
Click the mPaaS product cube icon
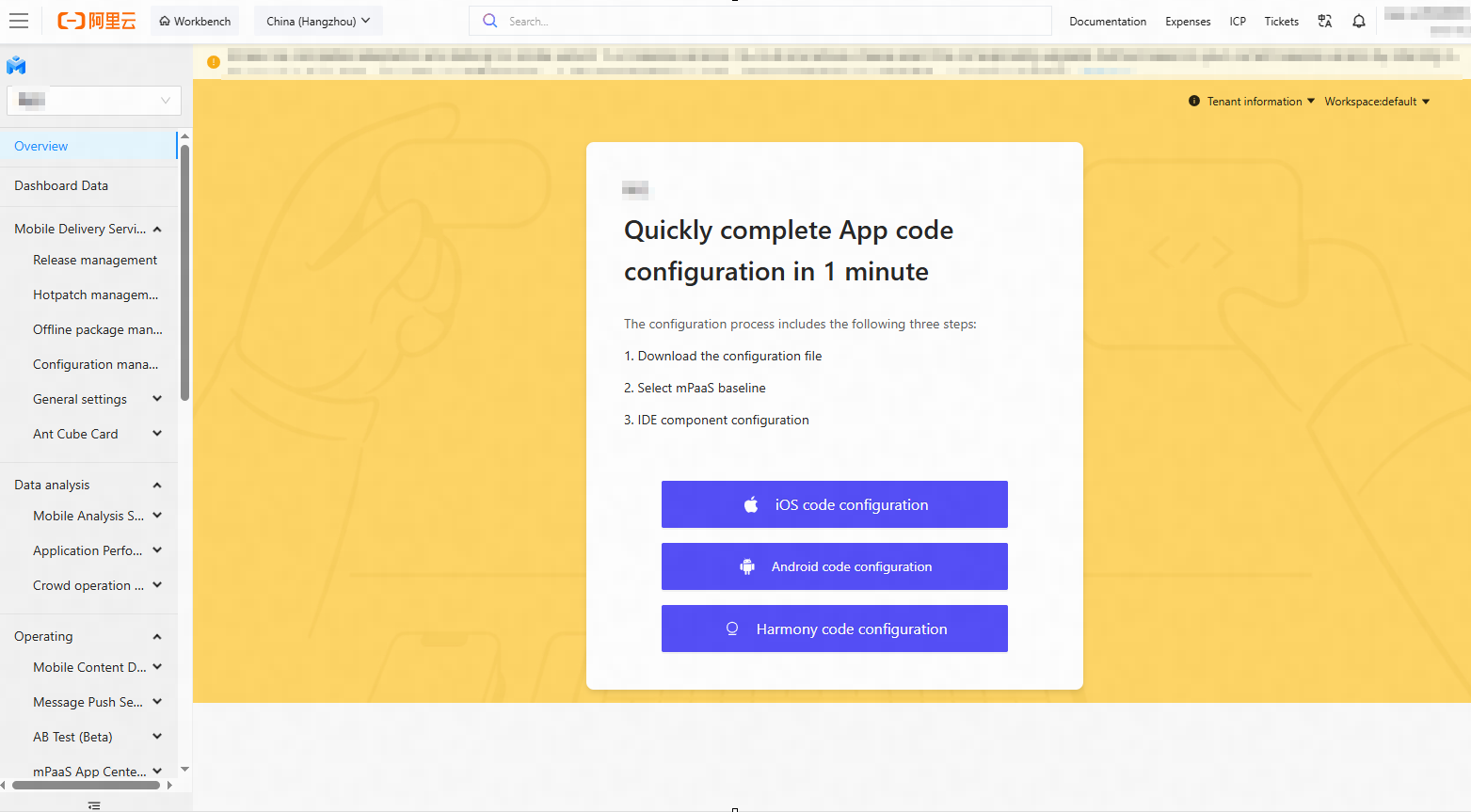click(16, 65)
